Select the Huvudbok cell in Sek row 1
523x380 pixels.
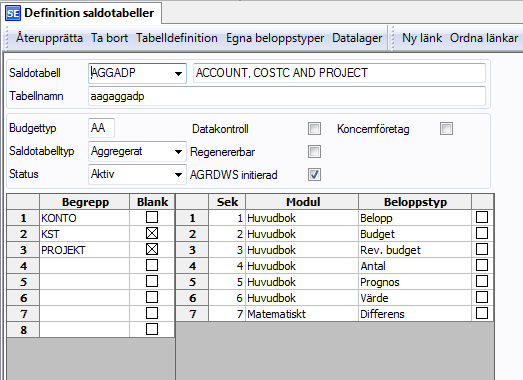[x=302, y=218]
